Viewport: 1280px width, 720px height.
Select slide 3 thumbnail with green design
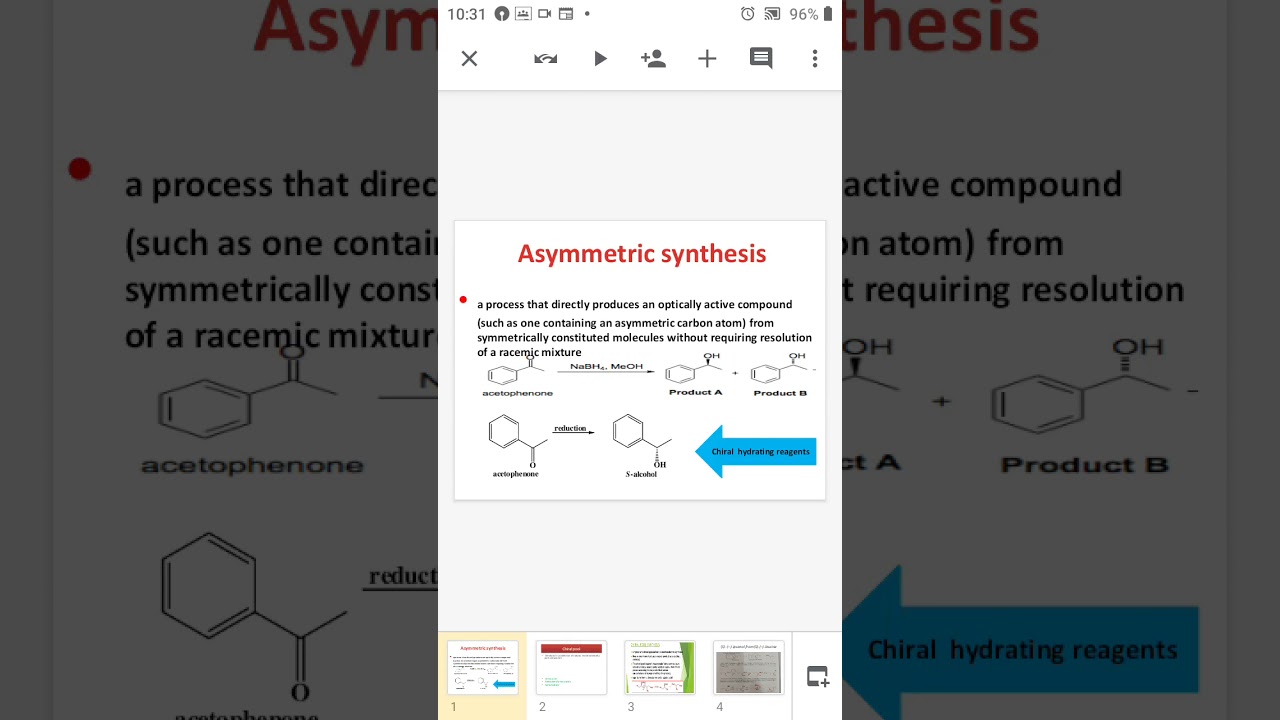[x=659, y=667]
